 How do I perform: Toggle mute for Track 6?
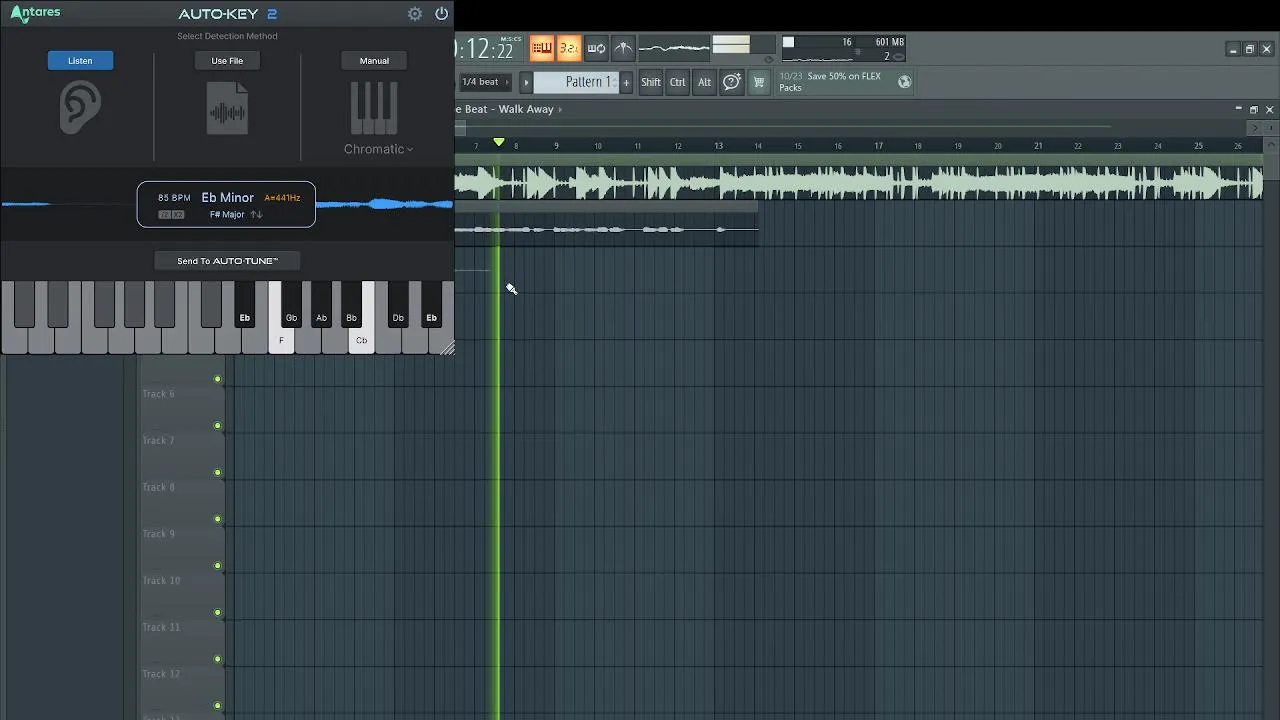click(217, 380)
